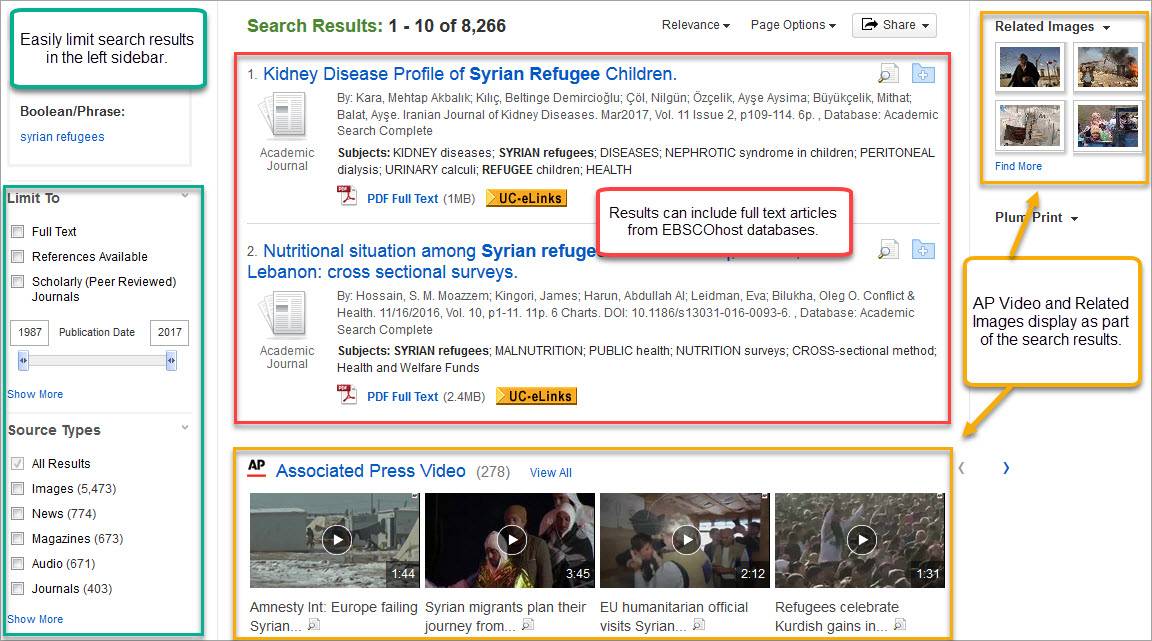1152x641 pixels.
Task: Click preview magnifier icon for Kidney Disease result
Action: pyautogui.click(x=887, y=73)
